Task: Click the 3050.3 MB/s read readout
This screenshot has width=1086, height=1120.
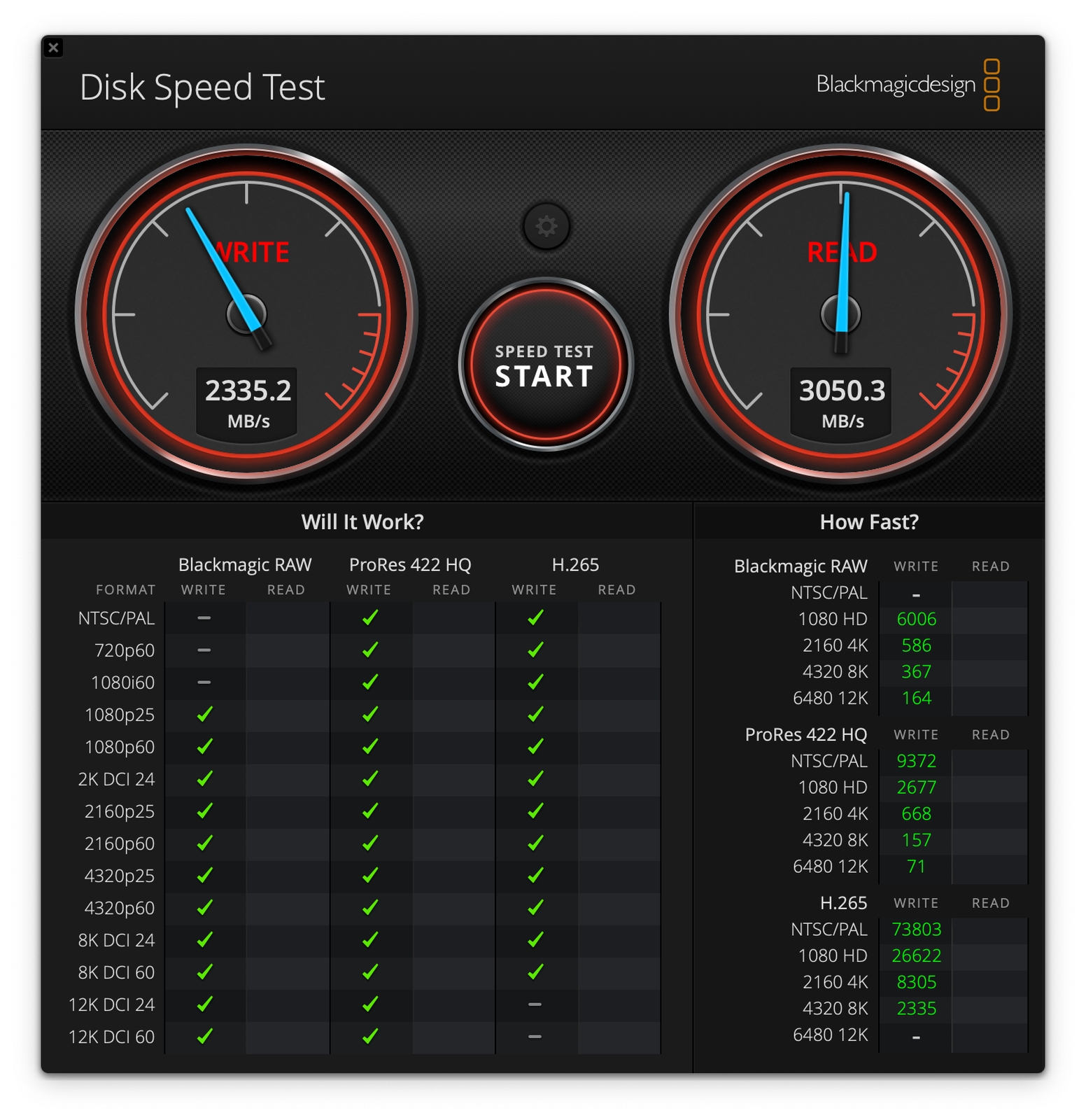Action: point(842,403)
